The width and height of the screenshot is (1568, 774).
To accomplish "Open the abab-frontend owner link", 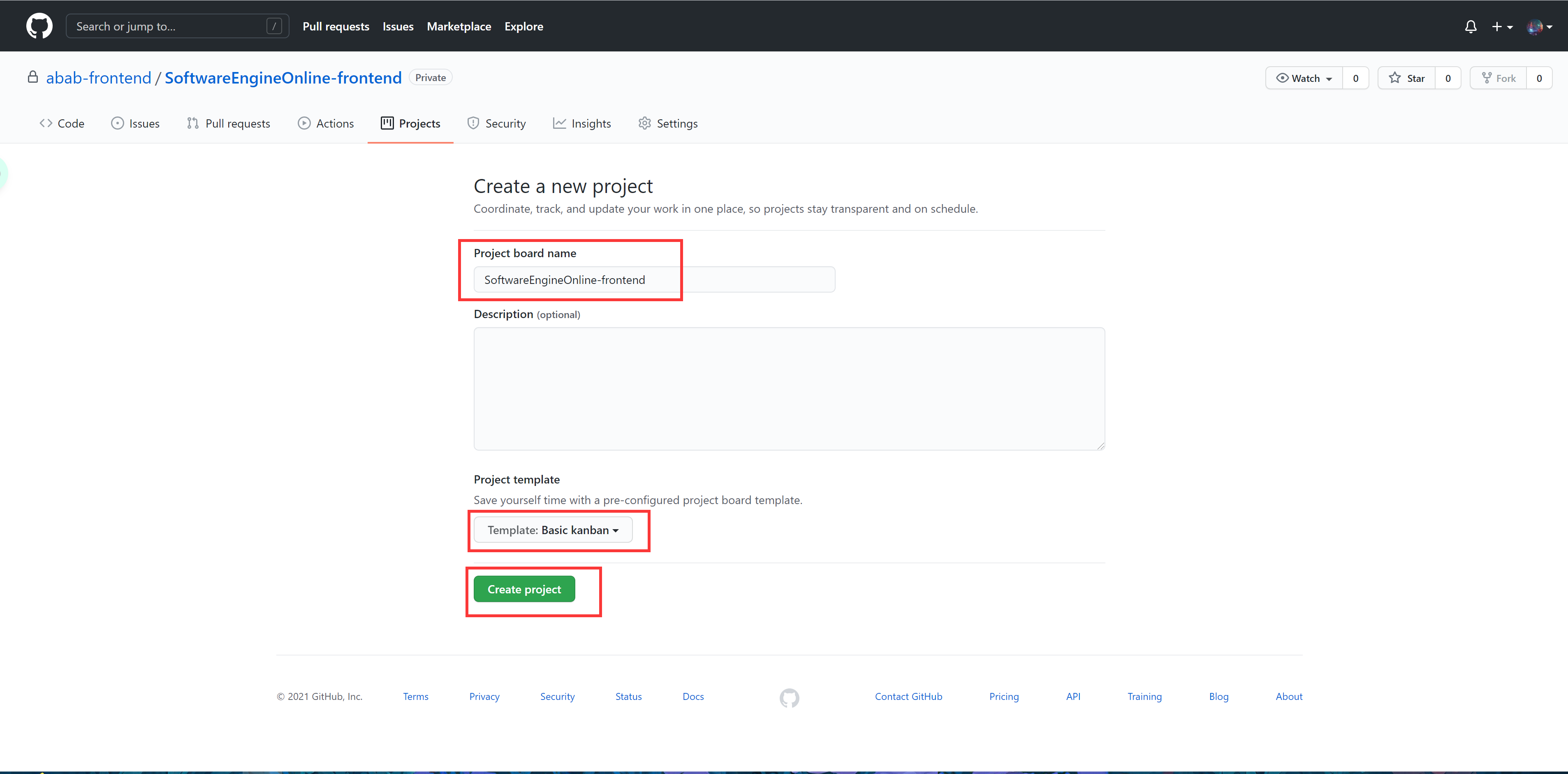I will 98,78.
